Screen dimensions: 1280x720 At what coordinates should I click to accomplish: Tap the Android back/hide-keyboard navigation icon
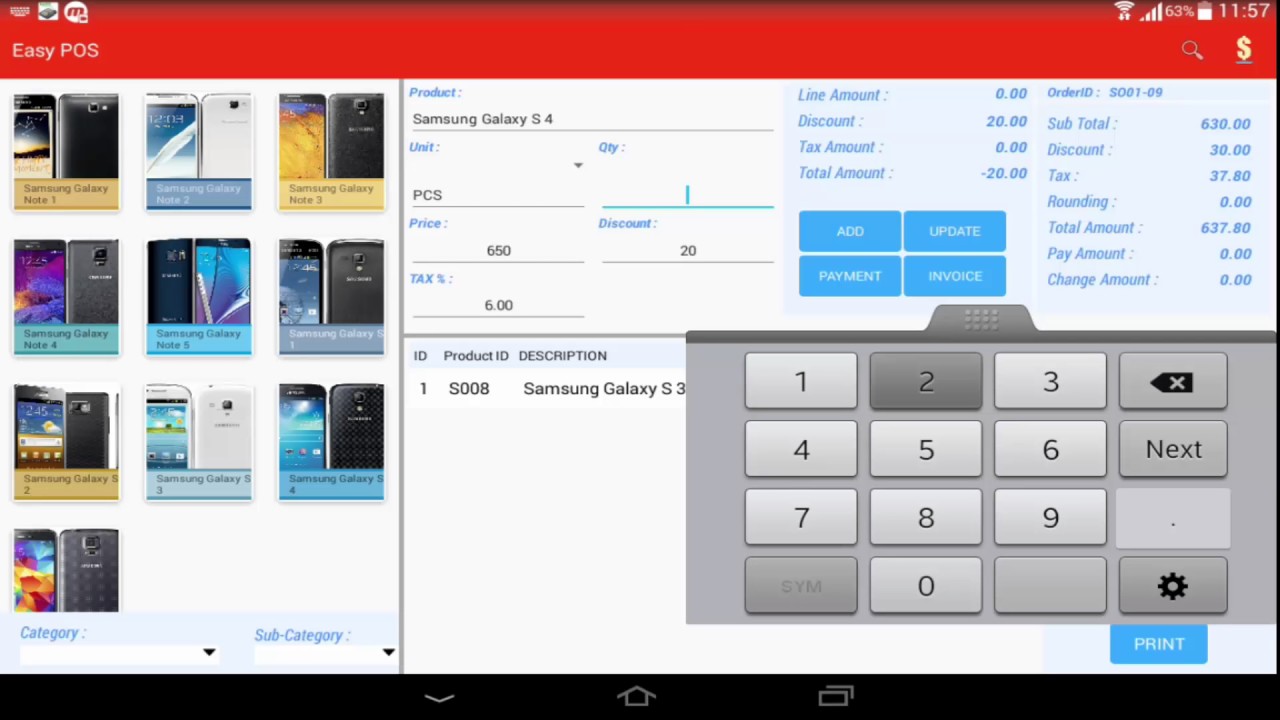[440, 697]
